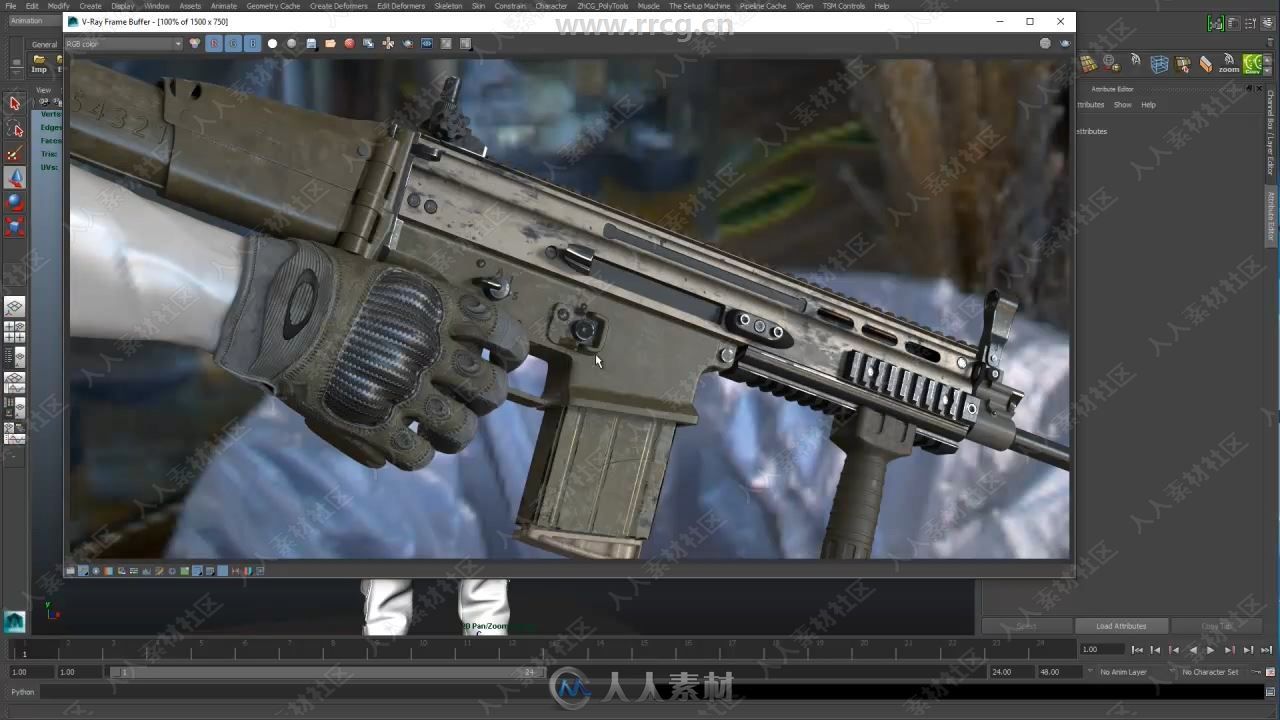Open the Animation menu set dropdown
The width and height of the screenshot is (1280, 720).
(33, 21)
